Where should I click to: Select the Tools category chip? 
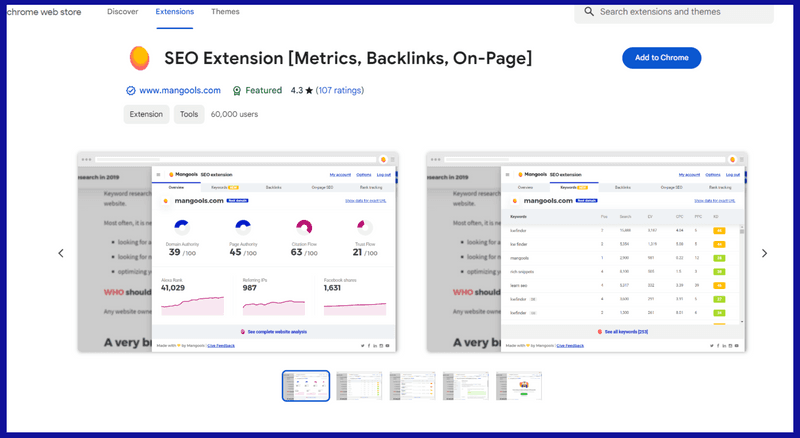coord(188,114)
